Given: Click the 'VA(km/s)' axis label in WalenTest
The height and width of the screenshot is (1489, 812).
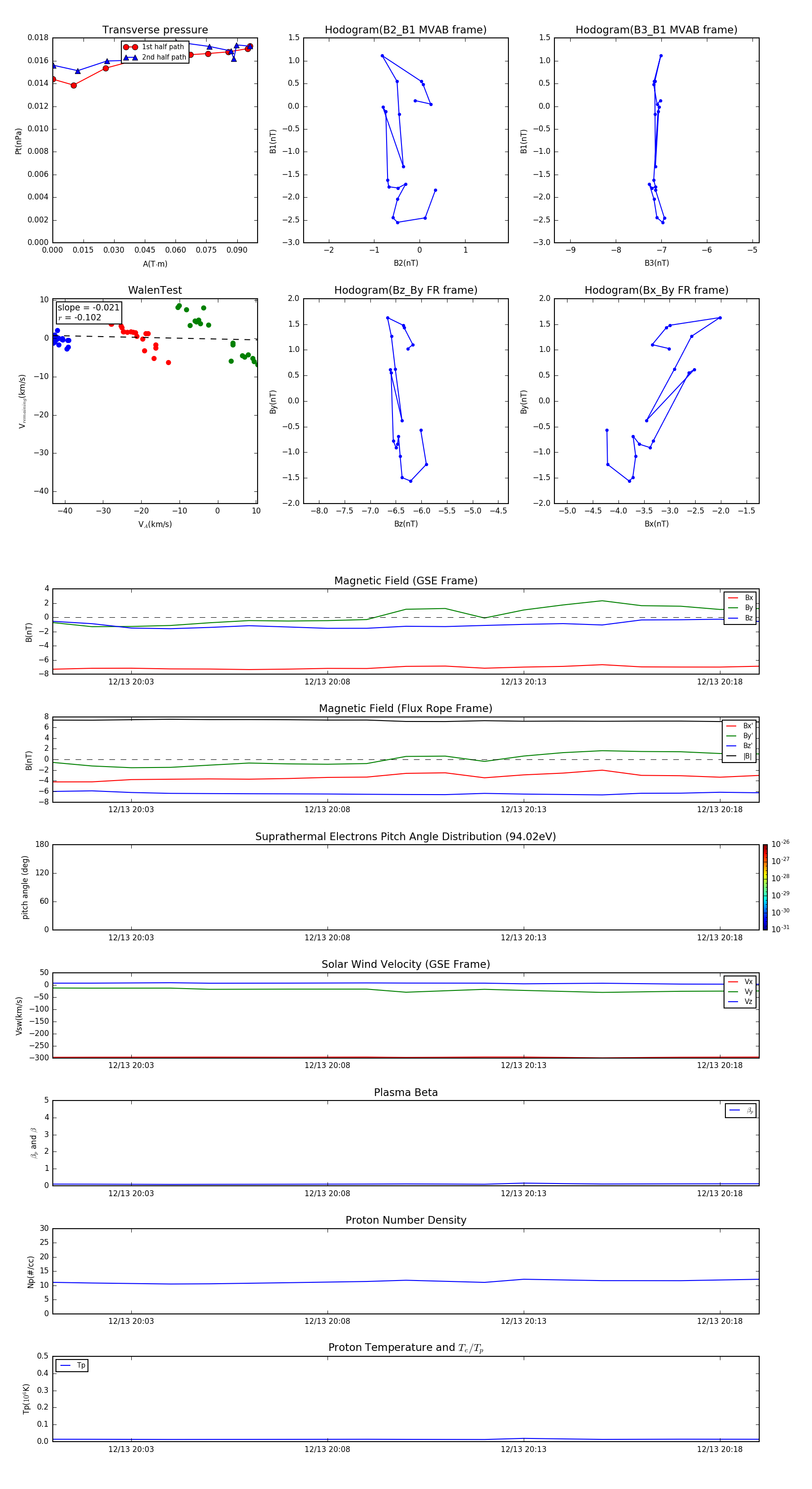Looking at the screenshot, I should point(155,524).
